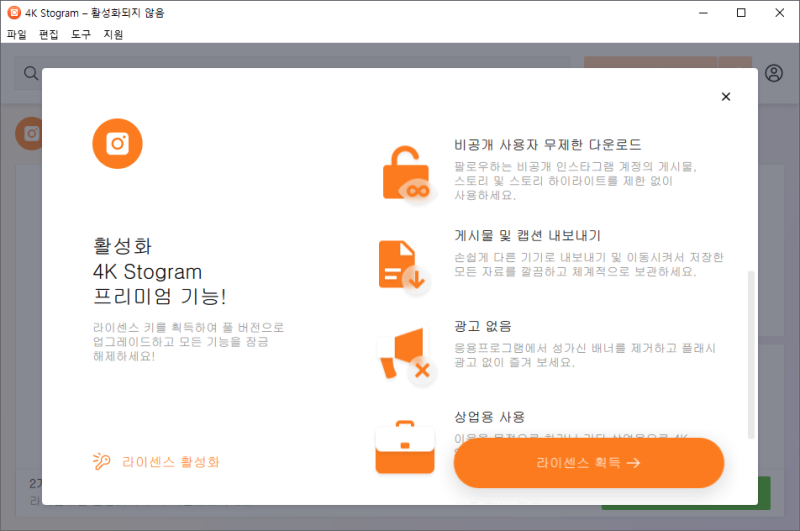Click the 4K Stogram title bar app icon
Viewport: 800px width, 531px height.
14,13
